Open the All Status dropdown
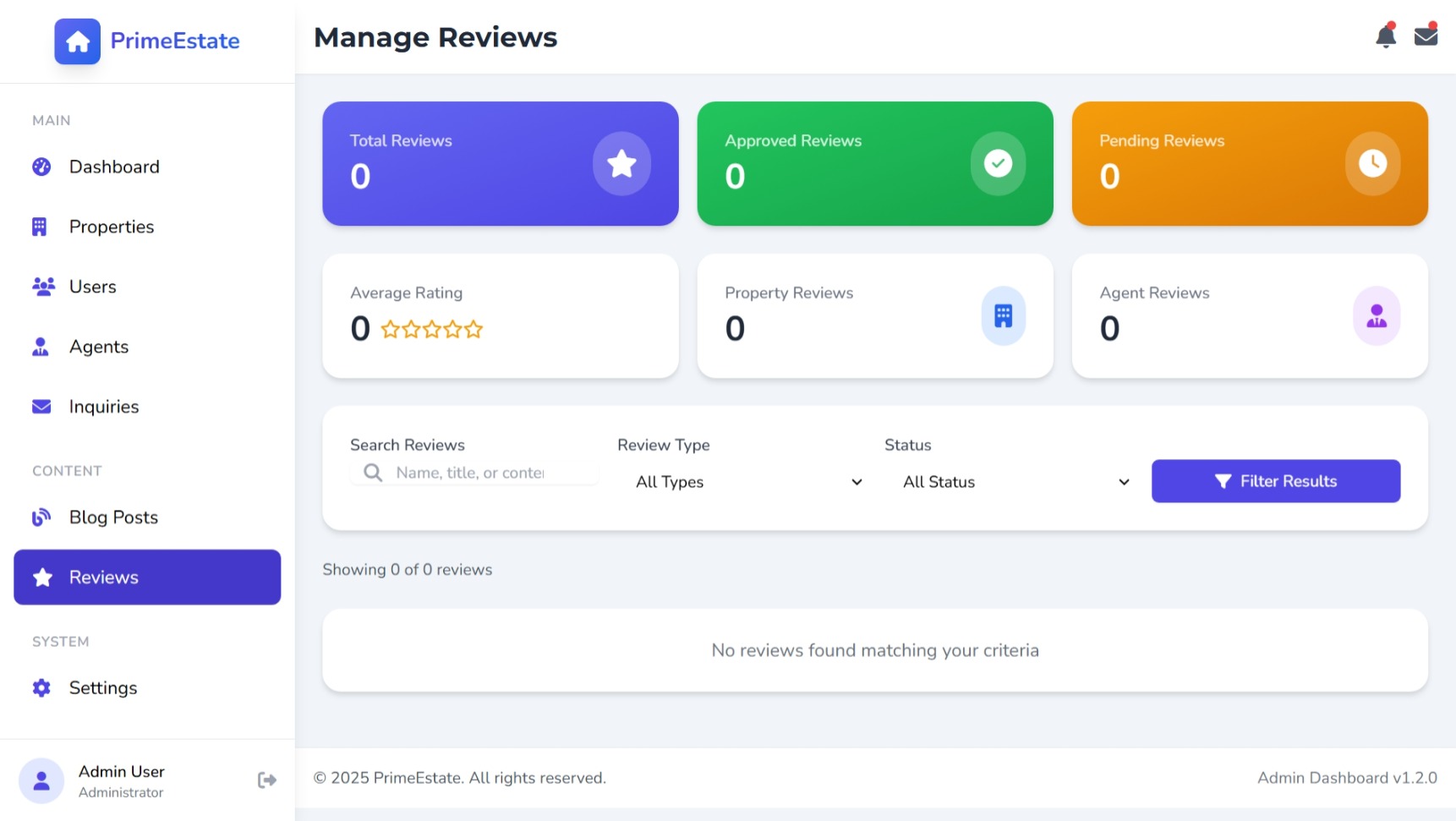Viewport: 1456px width, 821px height. (x=1015, y=482)
